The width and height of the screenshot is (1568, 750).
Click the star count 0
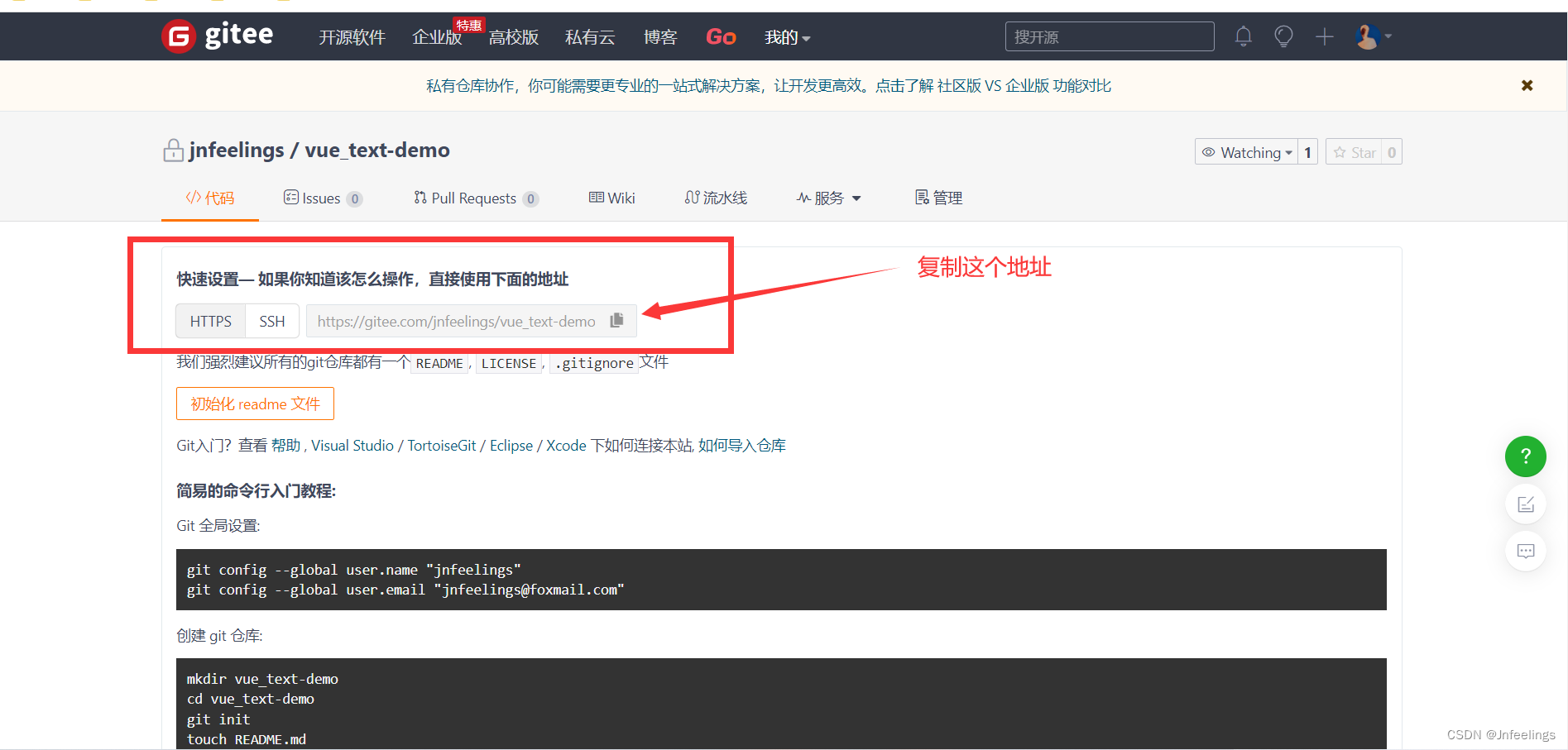(1392, 152)
